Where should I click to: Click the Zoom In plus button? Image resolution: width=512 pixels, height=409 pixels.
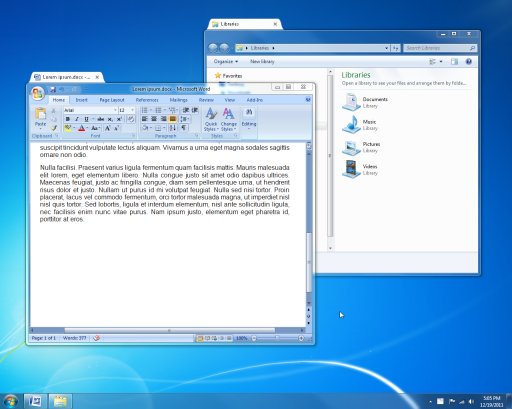pyautogui.click(x=301, y=338)
